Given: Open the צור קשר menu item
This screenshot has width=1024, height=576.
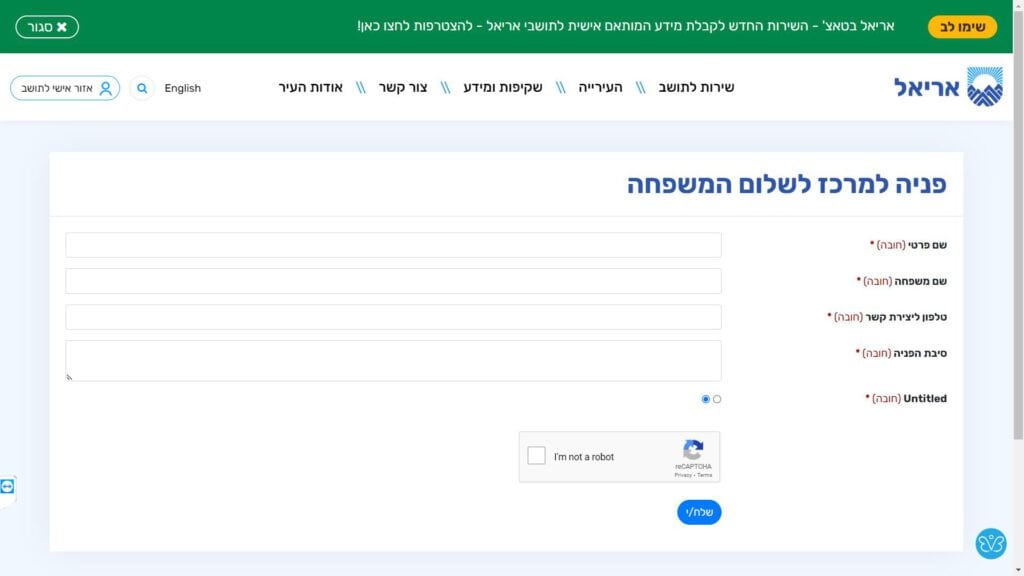Looking at the screenshot, I should point(403,88).
